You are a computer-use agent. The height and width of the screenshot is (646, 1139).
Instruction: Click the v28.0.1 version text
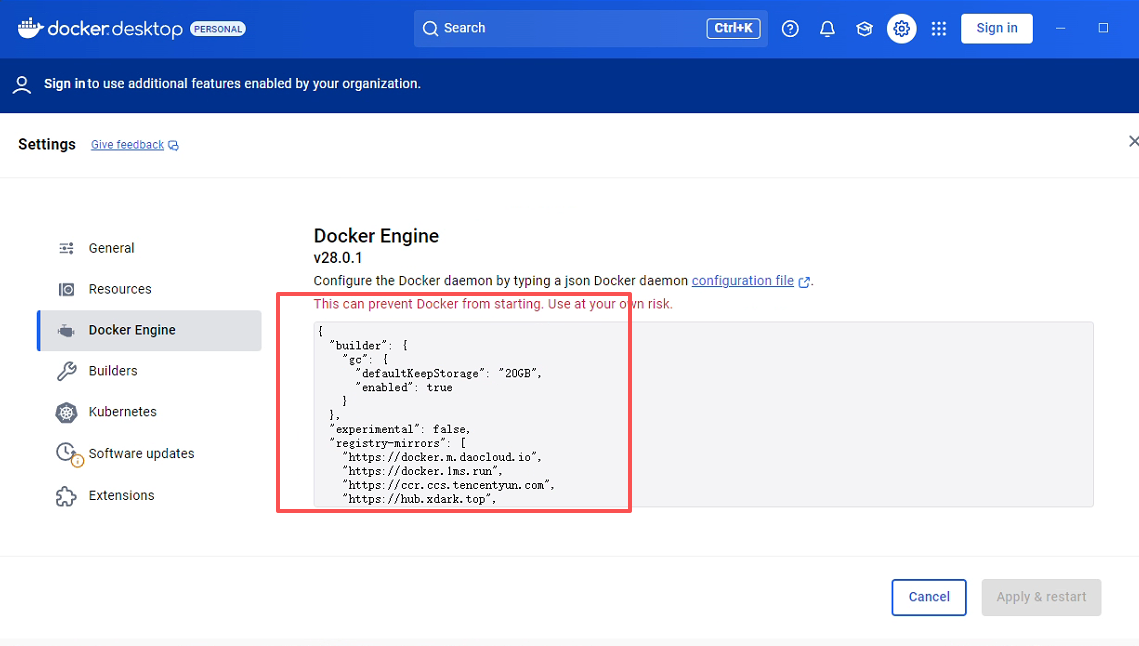coord(338,258)
